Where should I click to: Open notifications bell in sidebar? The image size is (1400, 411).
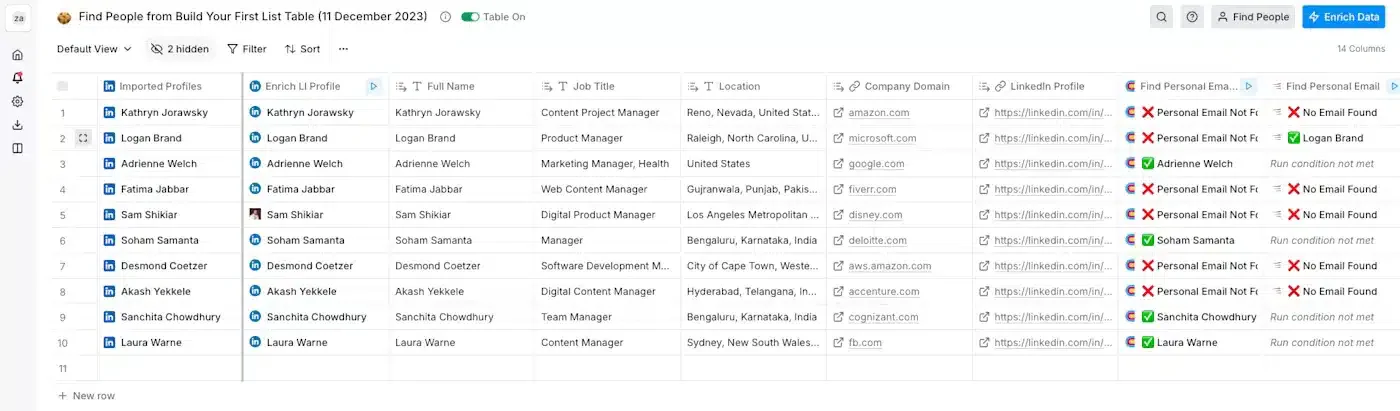coord(17,78)
